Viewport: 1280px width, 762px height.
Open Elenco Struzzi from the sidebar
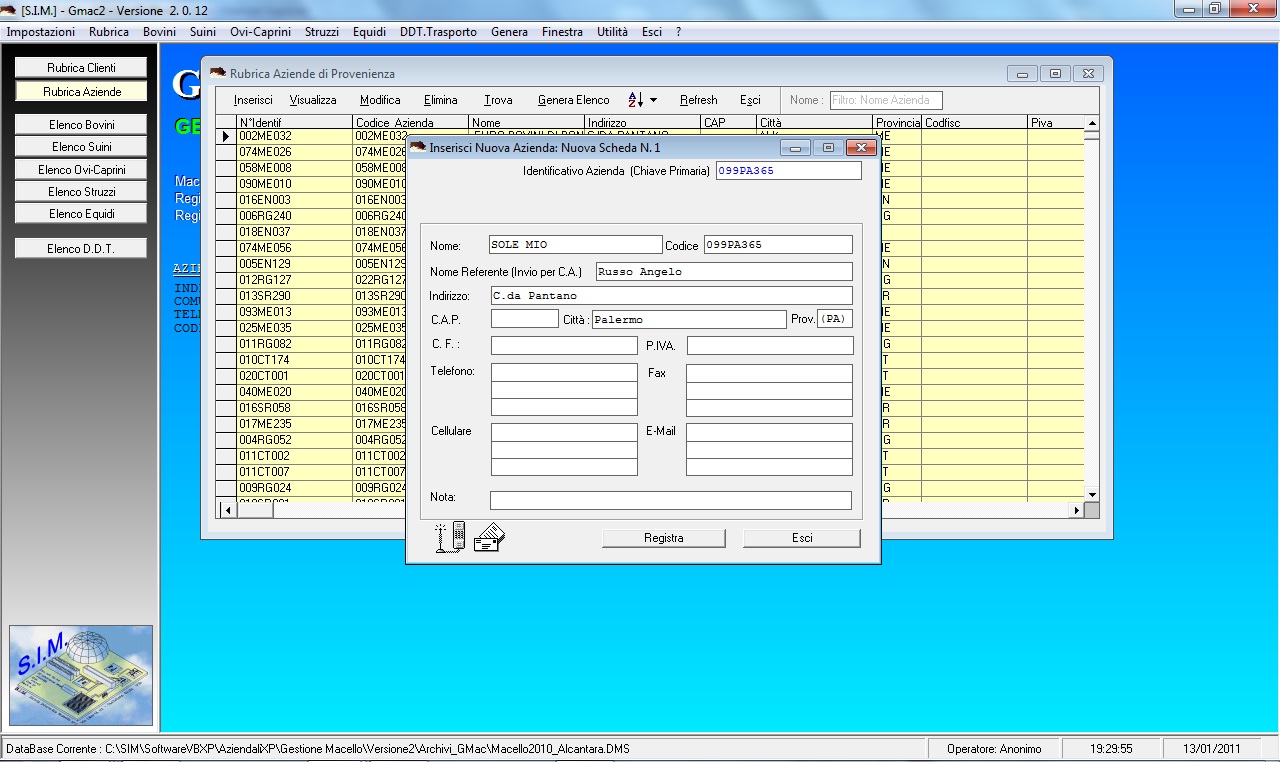[x=81, y=191]
